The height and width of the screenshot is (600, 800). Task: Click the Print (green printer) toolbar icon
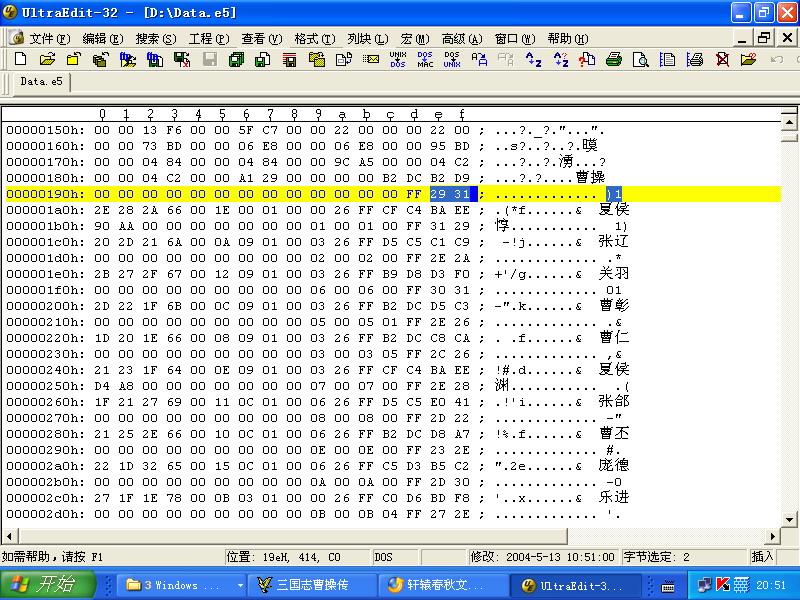[614, 60]
